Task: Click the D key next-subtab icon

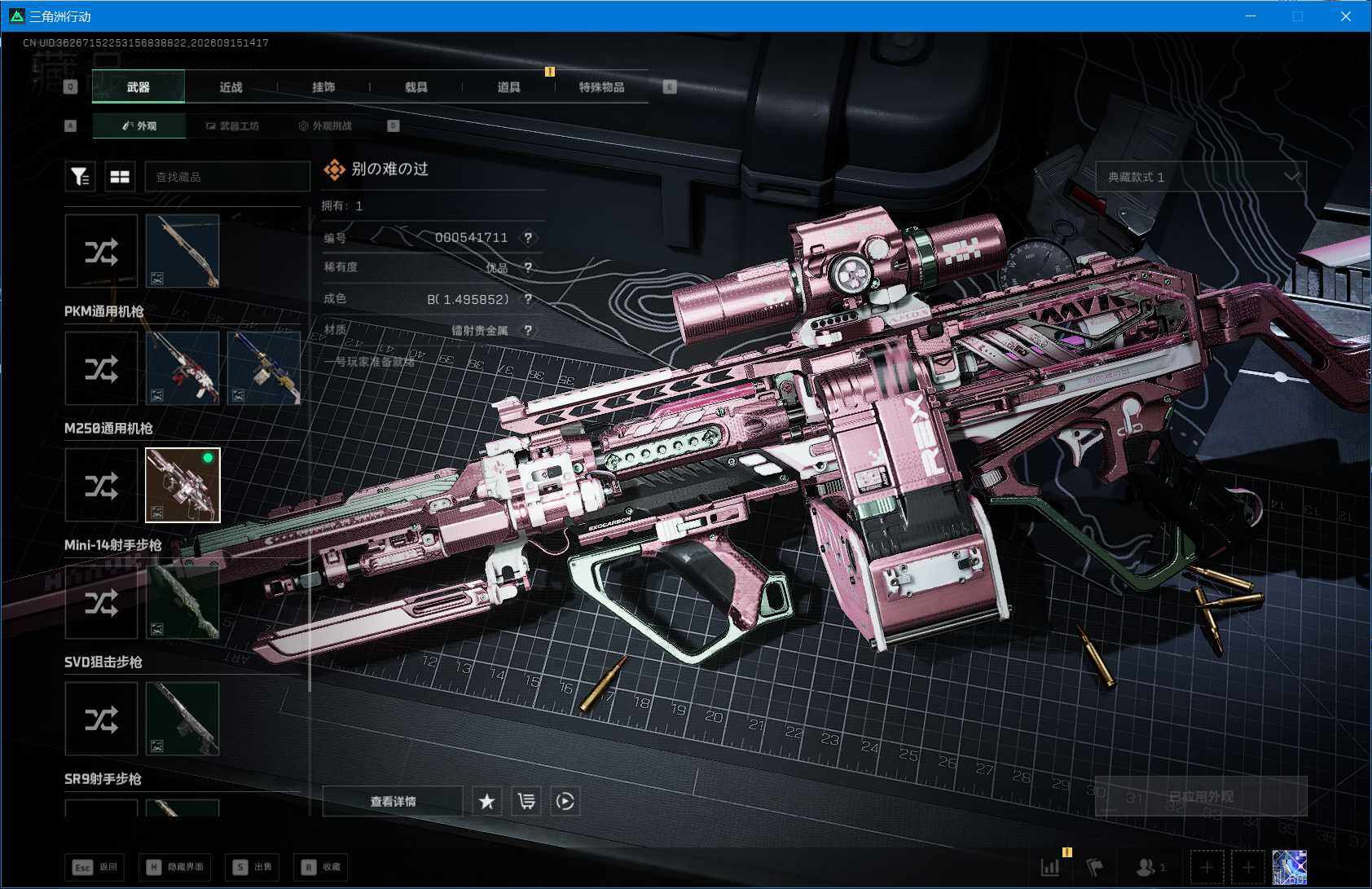Action: tap(394, 125)
